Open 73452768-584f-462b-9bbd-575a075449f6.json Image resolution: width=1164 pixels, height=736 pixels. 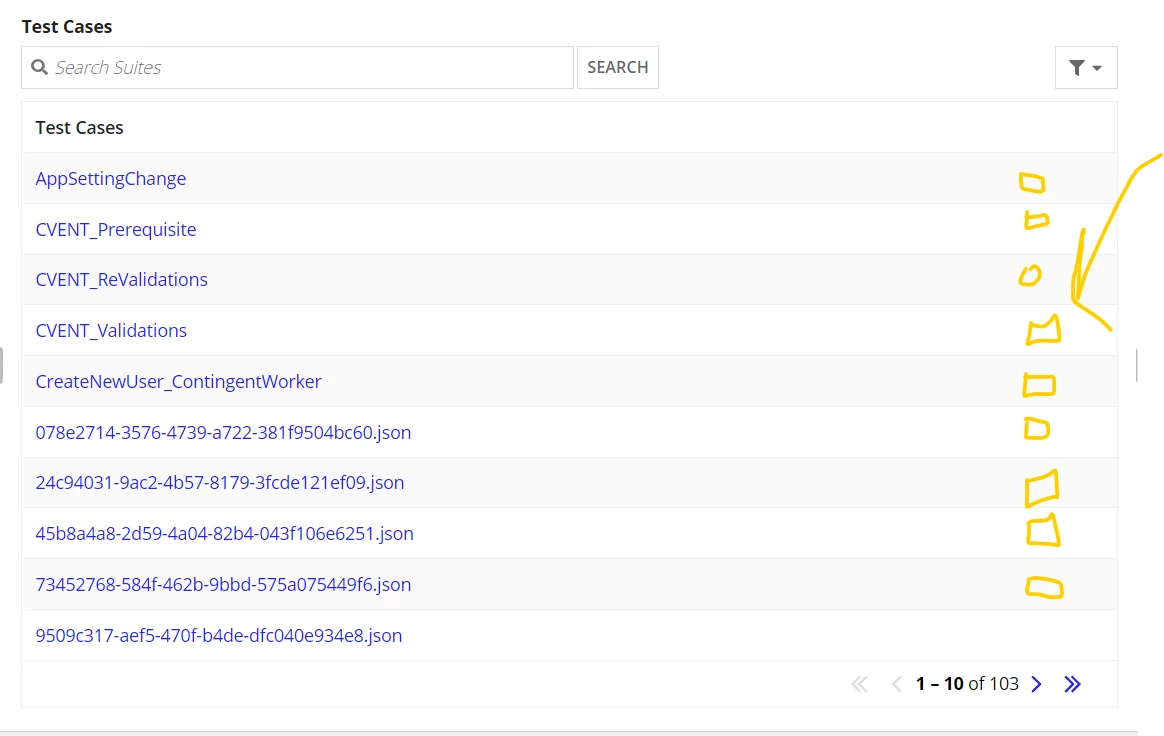(x=223, y=584)
